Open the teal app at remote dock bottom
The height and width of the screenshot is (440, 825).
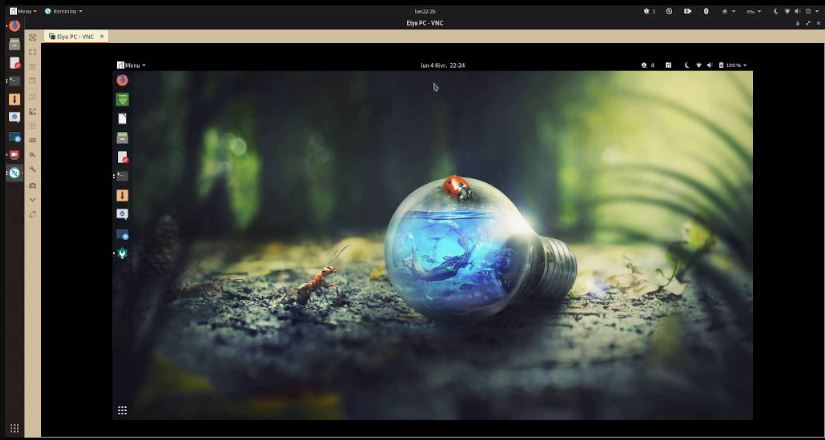122,253
